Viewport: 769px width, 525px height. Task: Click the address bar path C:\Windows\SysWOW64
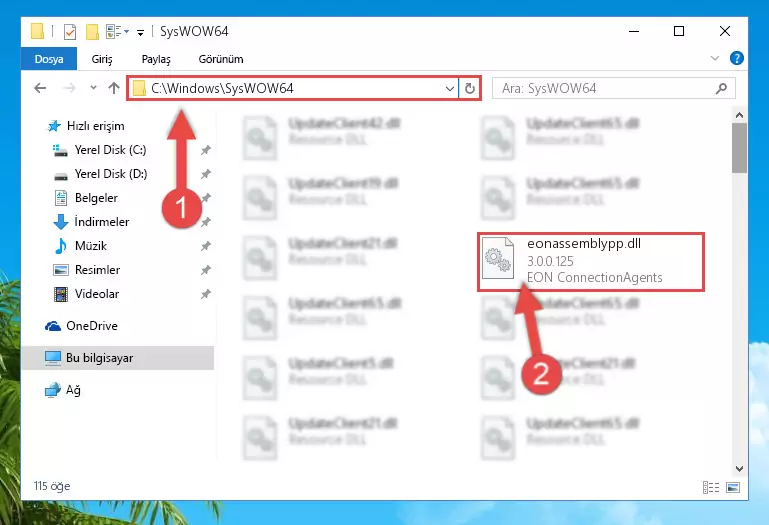coord(222,88)
